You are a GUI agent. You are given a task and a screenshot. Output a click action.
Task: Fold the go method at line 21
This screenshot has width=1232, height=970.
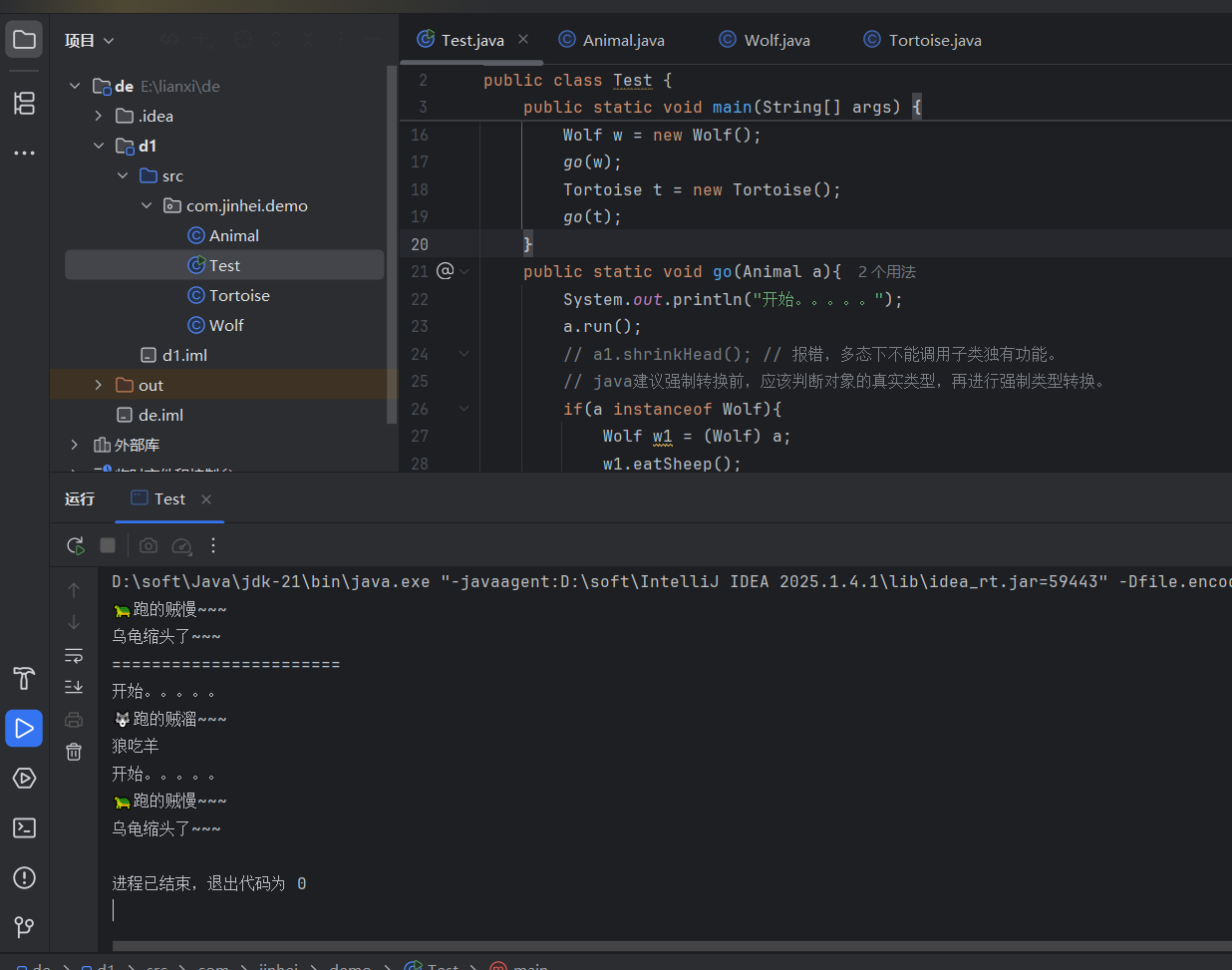point(464,271)
